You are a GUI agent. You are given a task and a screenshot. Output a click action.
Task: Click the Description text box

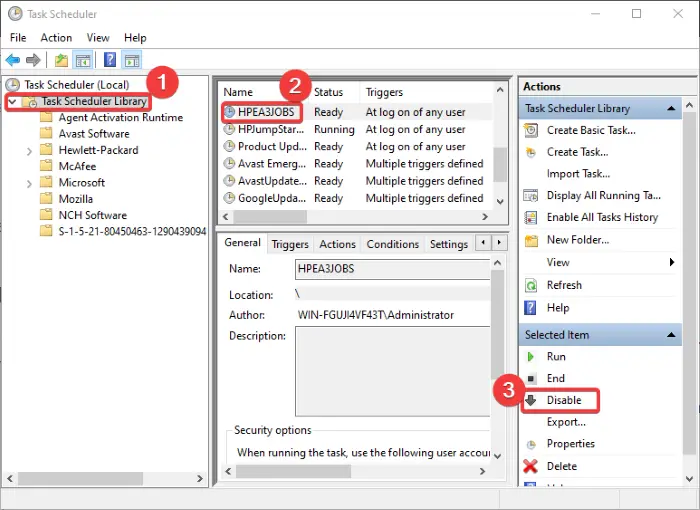pos(393,372)
